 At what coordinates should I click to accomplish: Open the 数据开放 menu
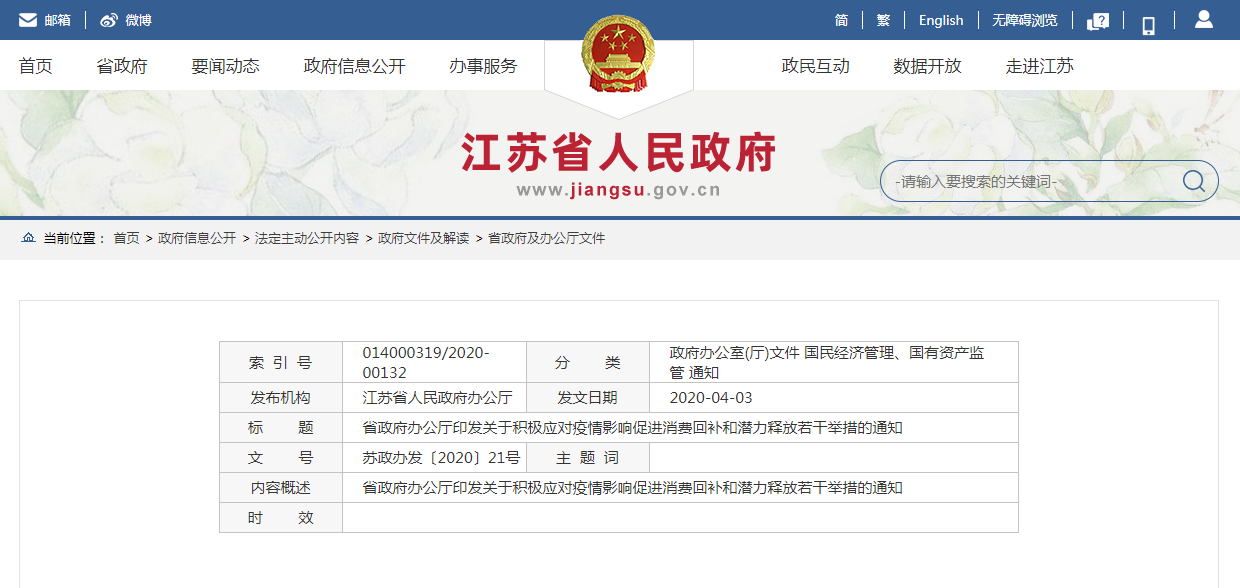(927, 66)
